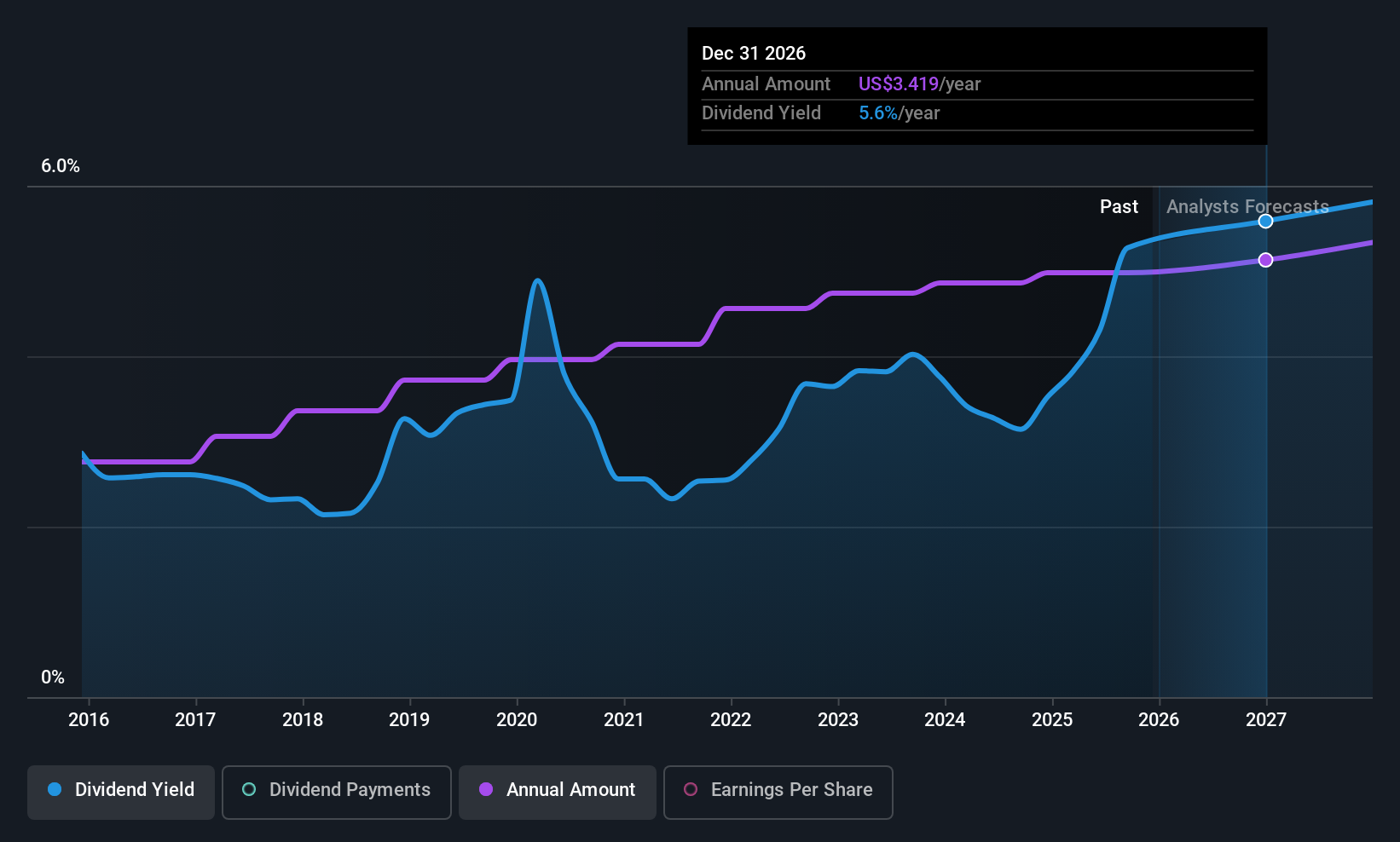Image resolution: width=1400 pixels, height=842 pixels.
Task: Click the Past section label
Action: (1119, 207)
